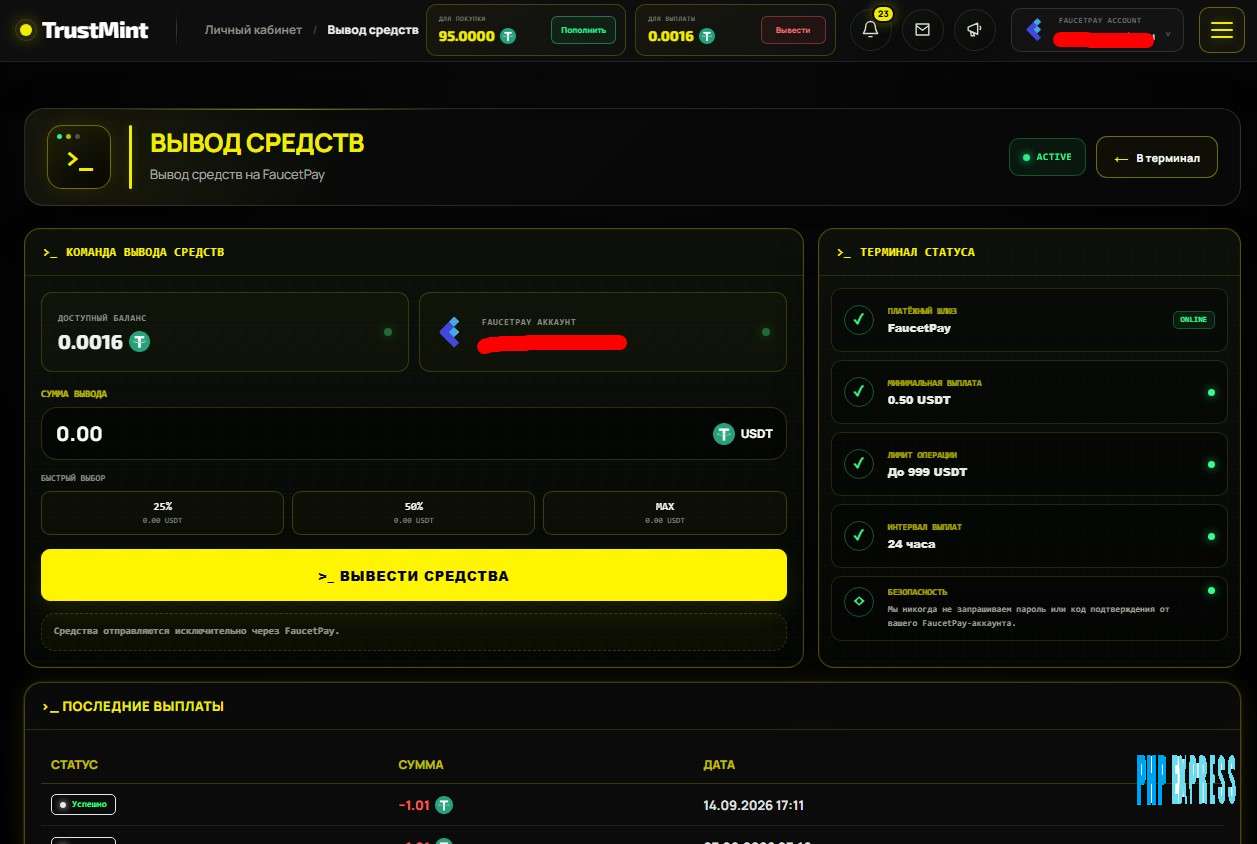Image resolution: width=1257 pixels, height=844 pixels.
Task: Click the ДАТА column header
Action: pos(719,764)
